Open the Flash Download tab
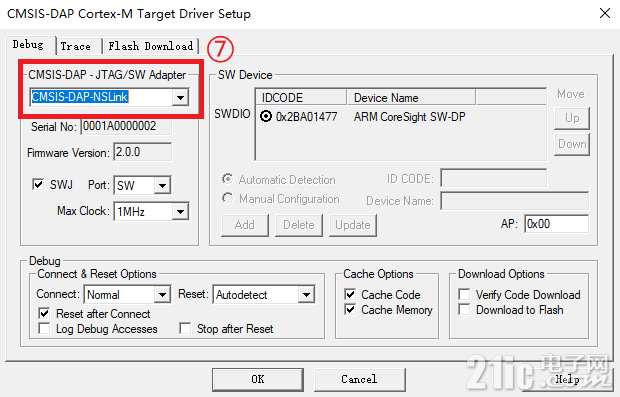Viewport: 620px width, 397px height. tap(151, 46)
